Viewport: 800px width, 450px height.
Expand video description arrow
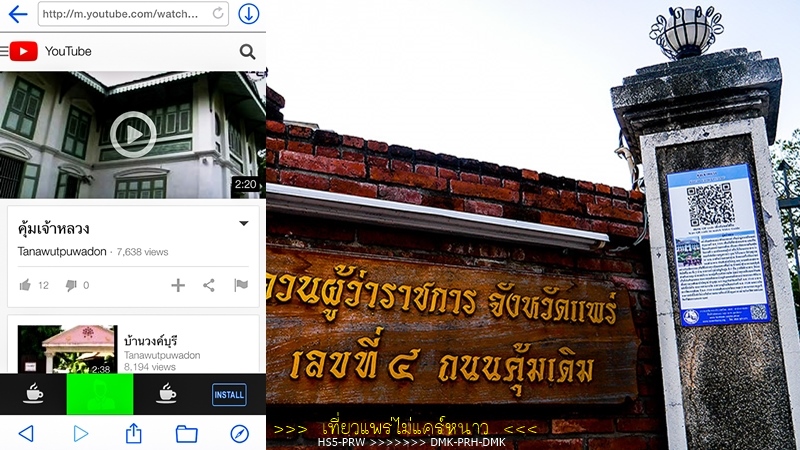244,223
